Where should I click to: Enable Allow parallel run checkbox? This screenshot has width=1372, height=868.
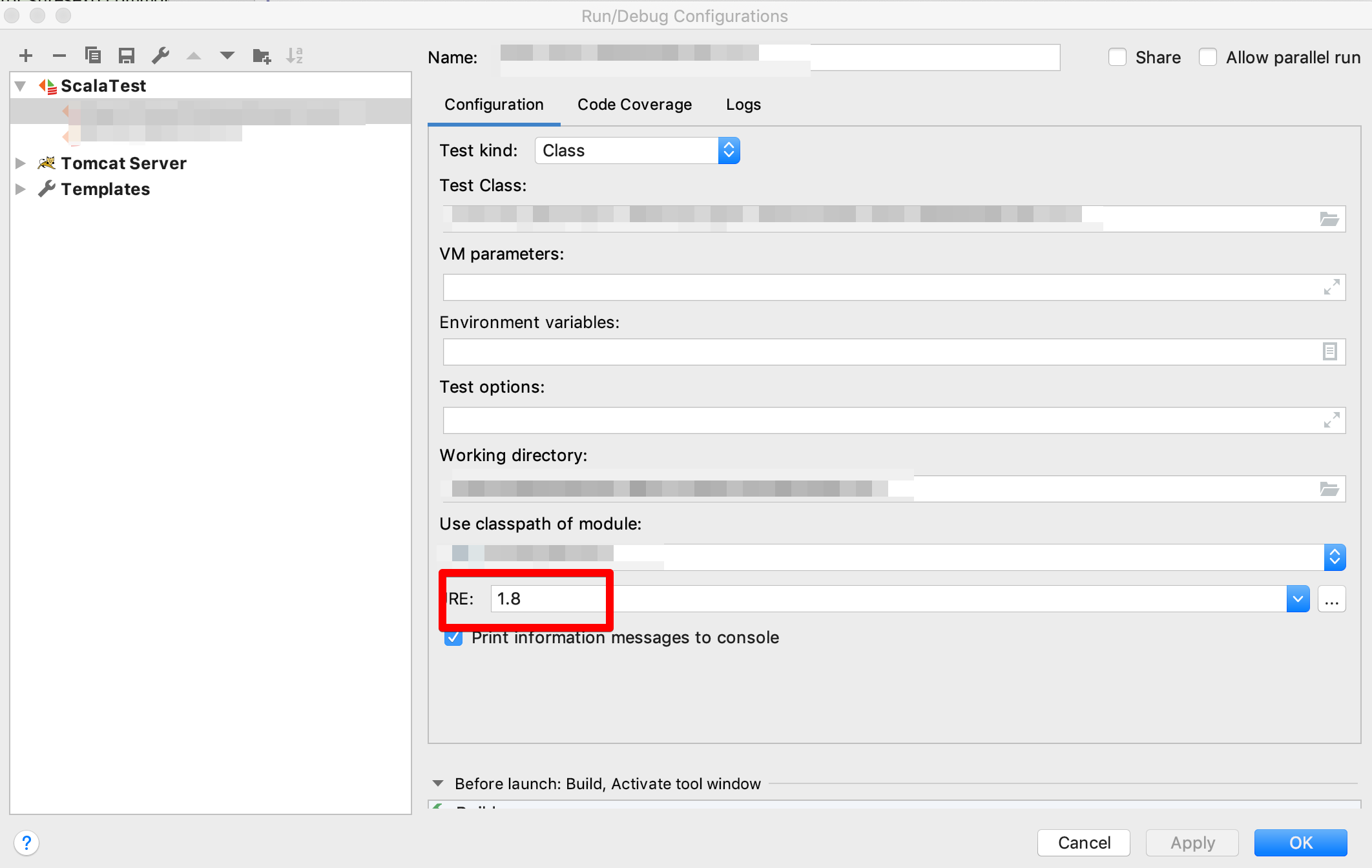click(x=1208, y=57)
